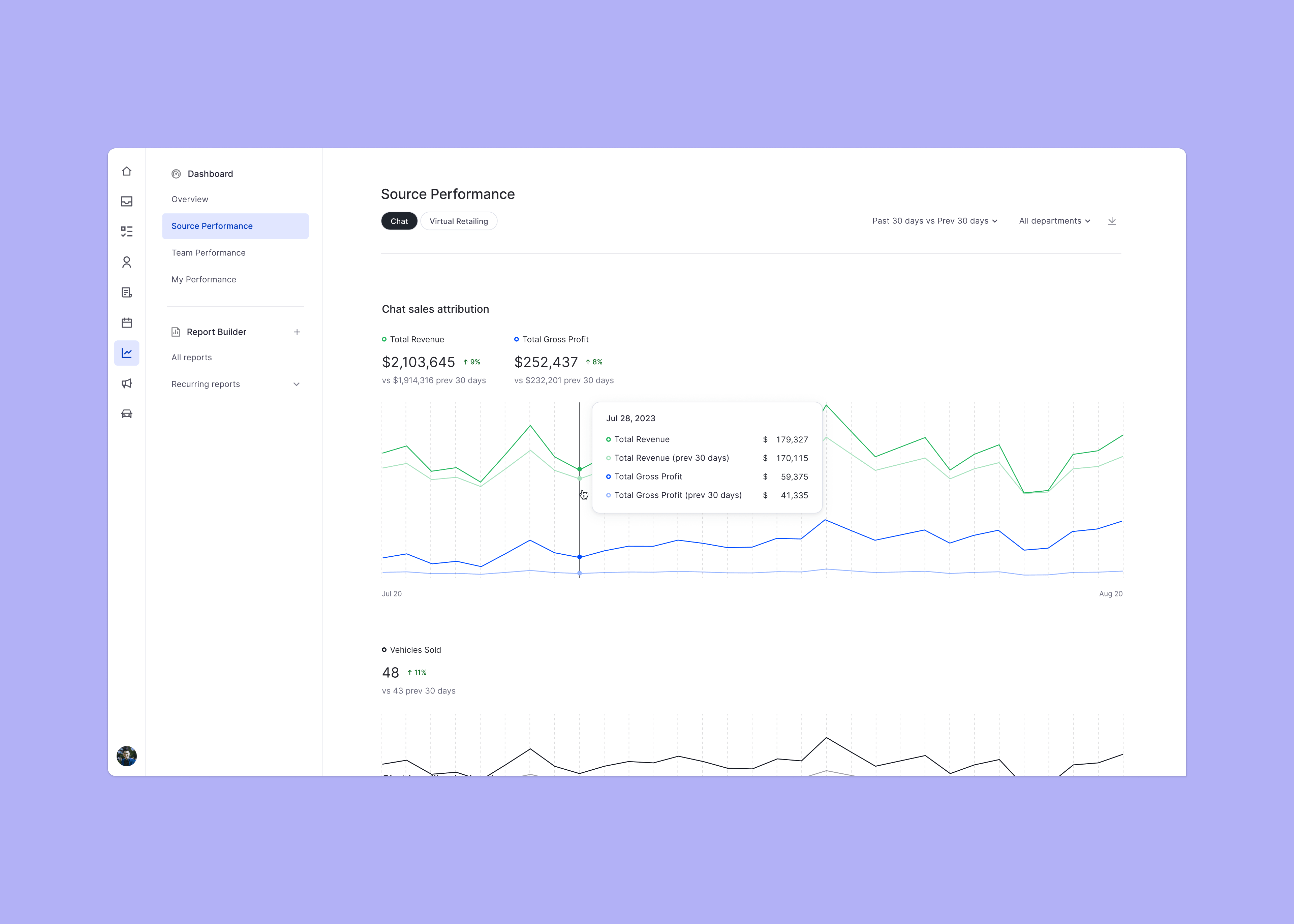This screenshot has height=924, width=1294.
Task: Open the Team Performance page
Action: pyautogui.click(x=208, y=253)
